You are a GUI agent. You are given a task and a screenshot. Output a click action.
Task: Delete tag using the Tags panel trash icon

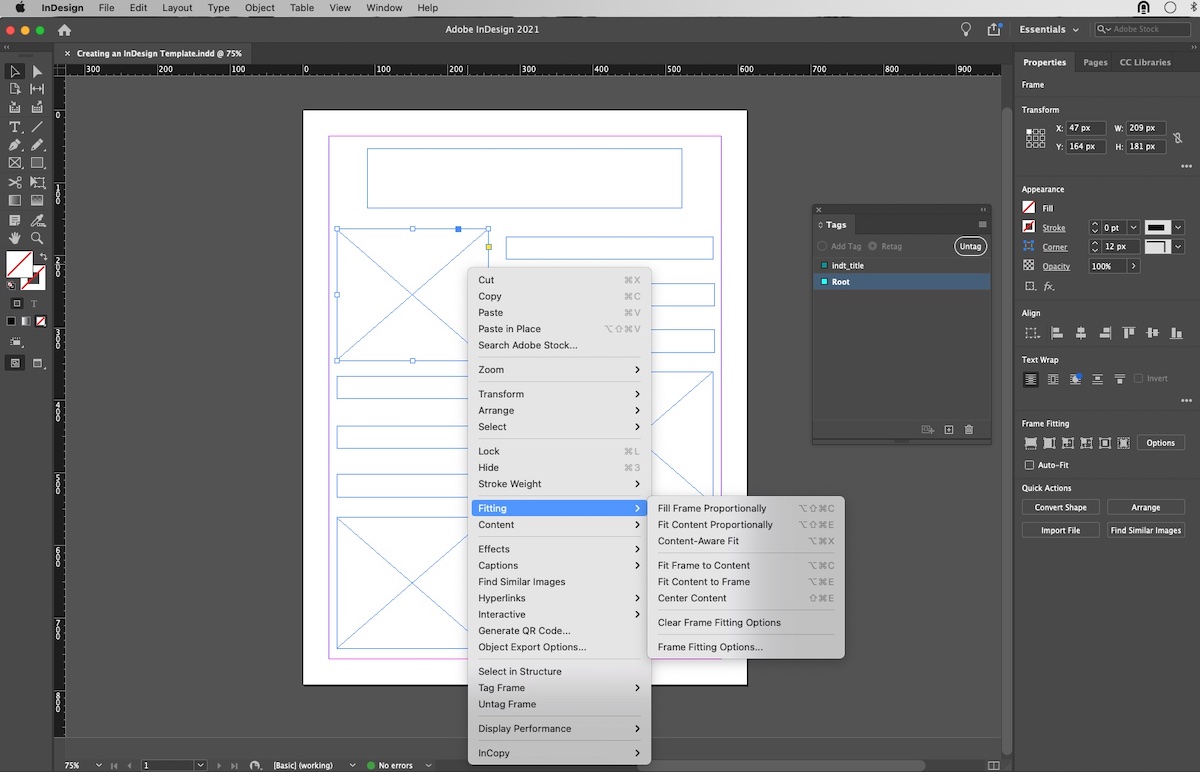pos(968,430)
